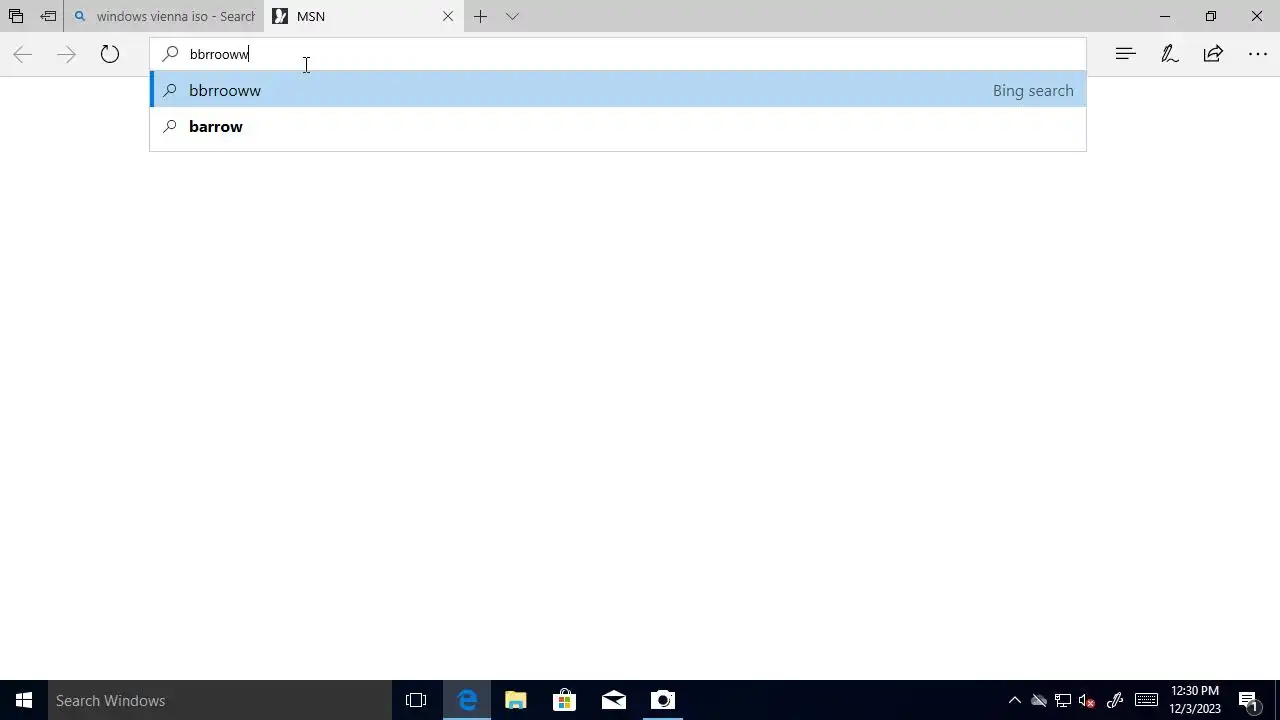Select the bbrrooww Bing search suggestion
Image resolution: width=1280 pixels, height=720 pixels.
pyautogui.click(x=618, y=90)
